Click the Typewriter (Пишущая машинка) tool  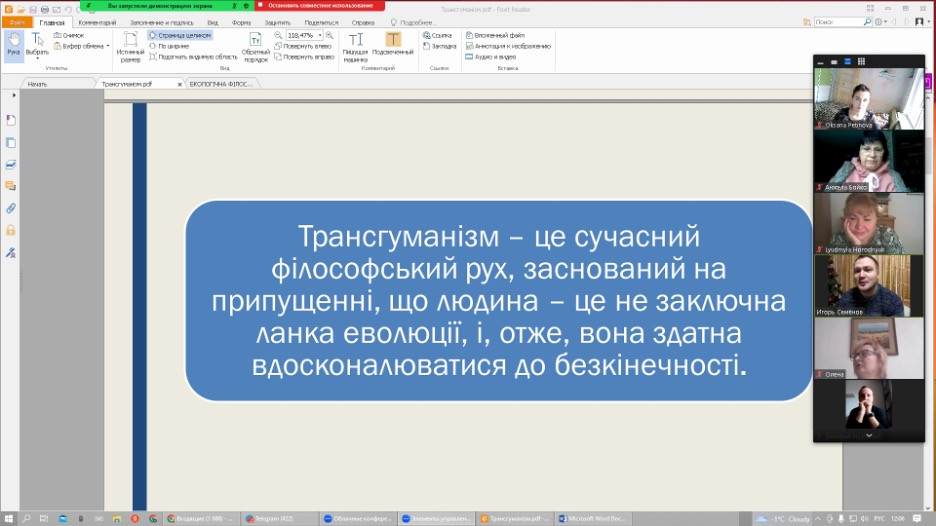(x=356, y=46)
